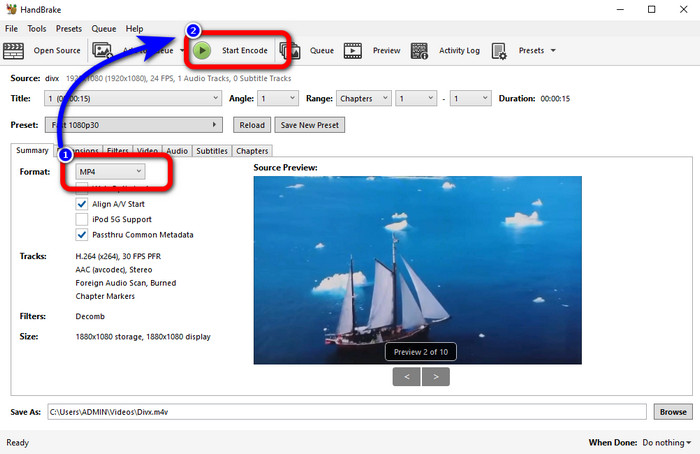The width and height of the screenshot is (700, 454).
Task: Click the 1880x1080 storage size text
Action: pos(143,337)
